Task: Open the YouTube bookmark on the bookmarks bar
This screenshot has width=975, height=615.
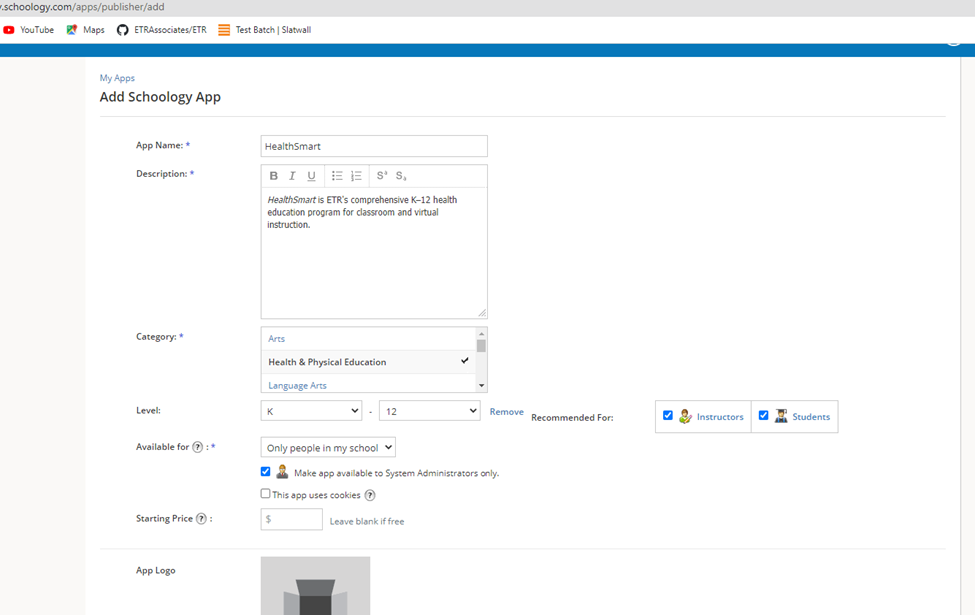Action: [29, 29]
